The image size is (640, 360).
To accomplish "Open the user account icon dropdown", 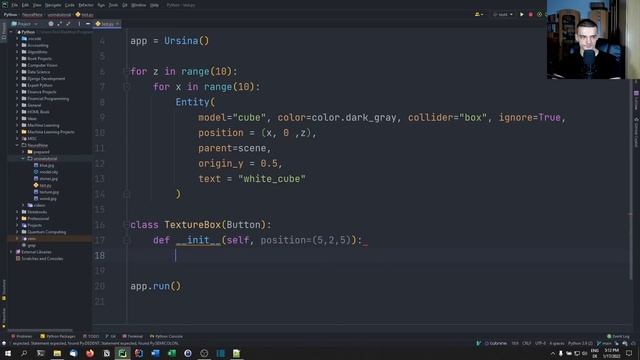I will (479, 14).
